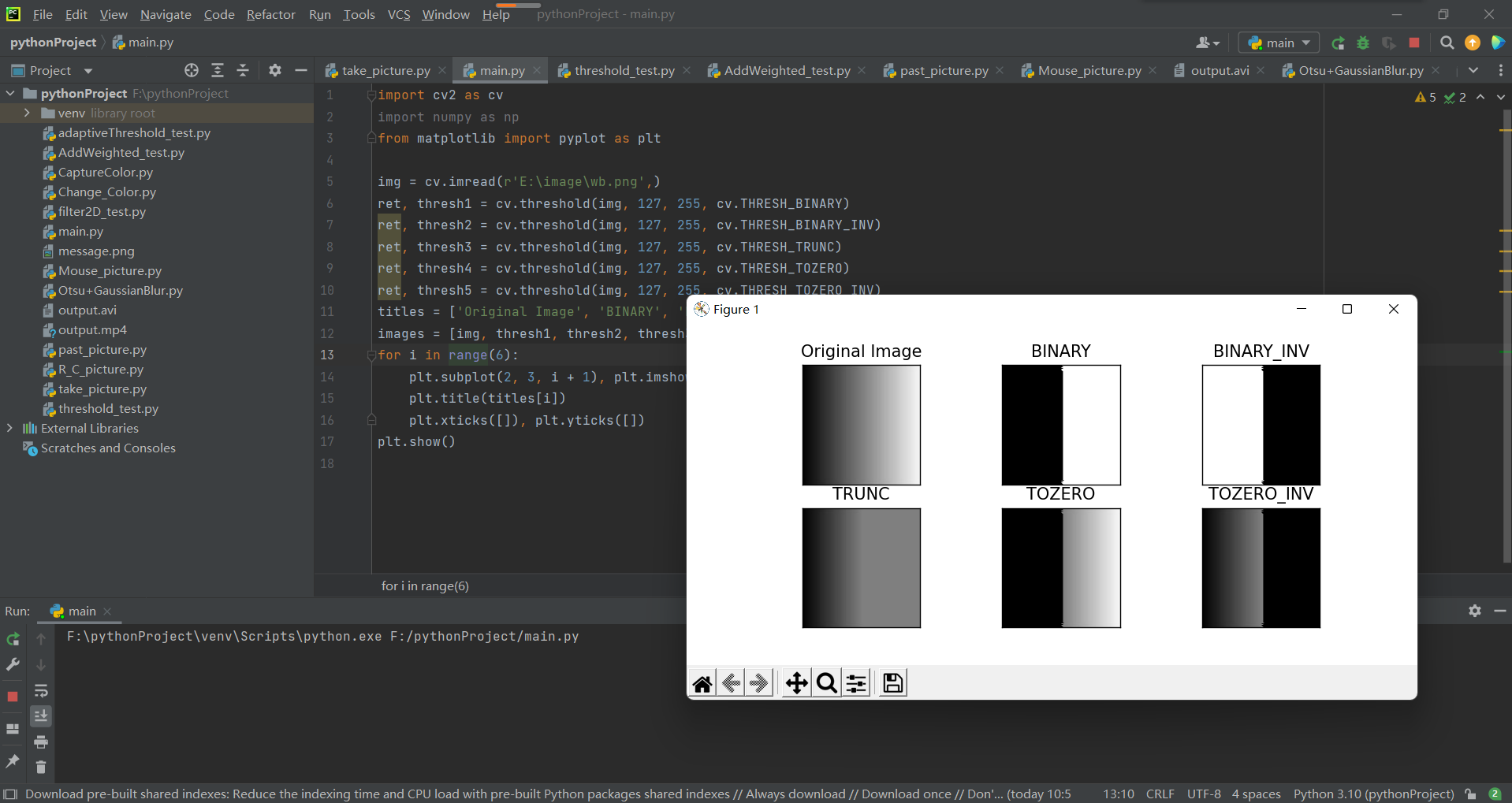Click the trash icon in Run panel
This screenshot has width=1512, height=803.
[x=41, y=767]
